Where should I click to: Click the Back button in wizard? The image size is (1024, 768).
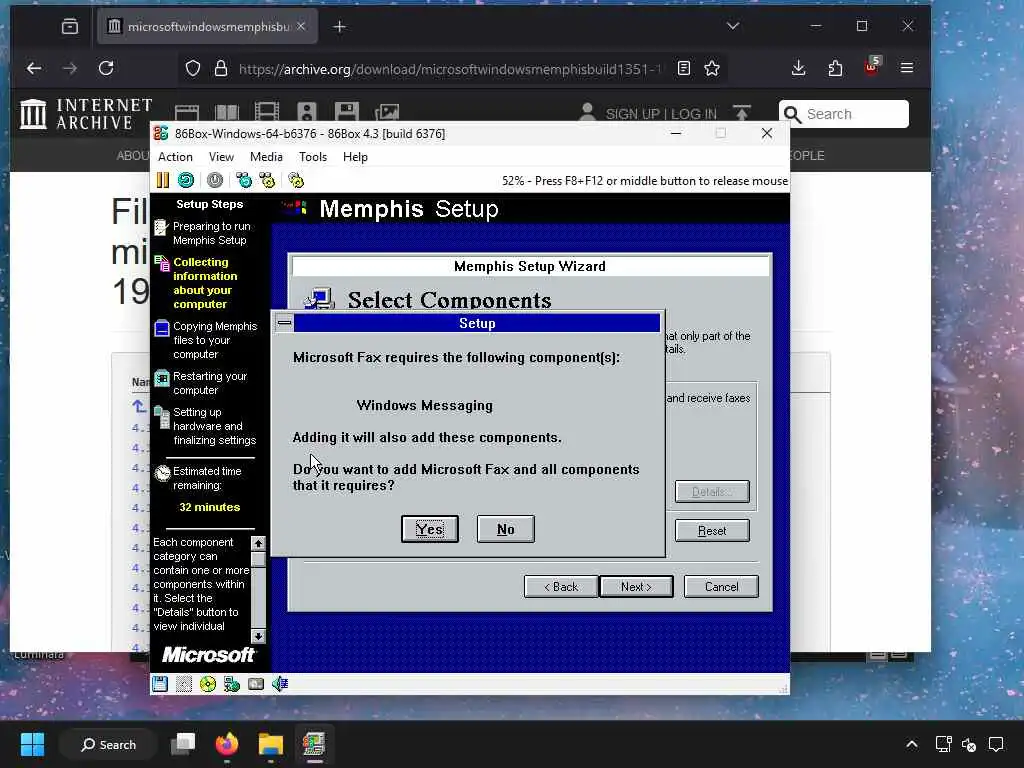[561, 586]
